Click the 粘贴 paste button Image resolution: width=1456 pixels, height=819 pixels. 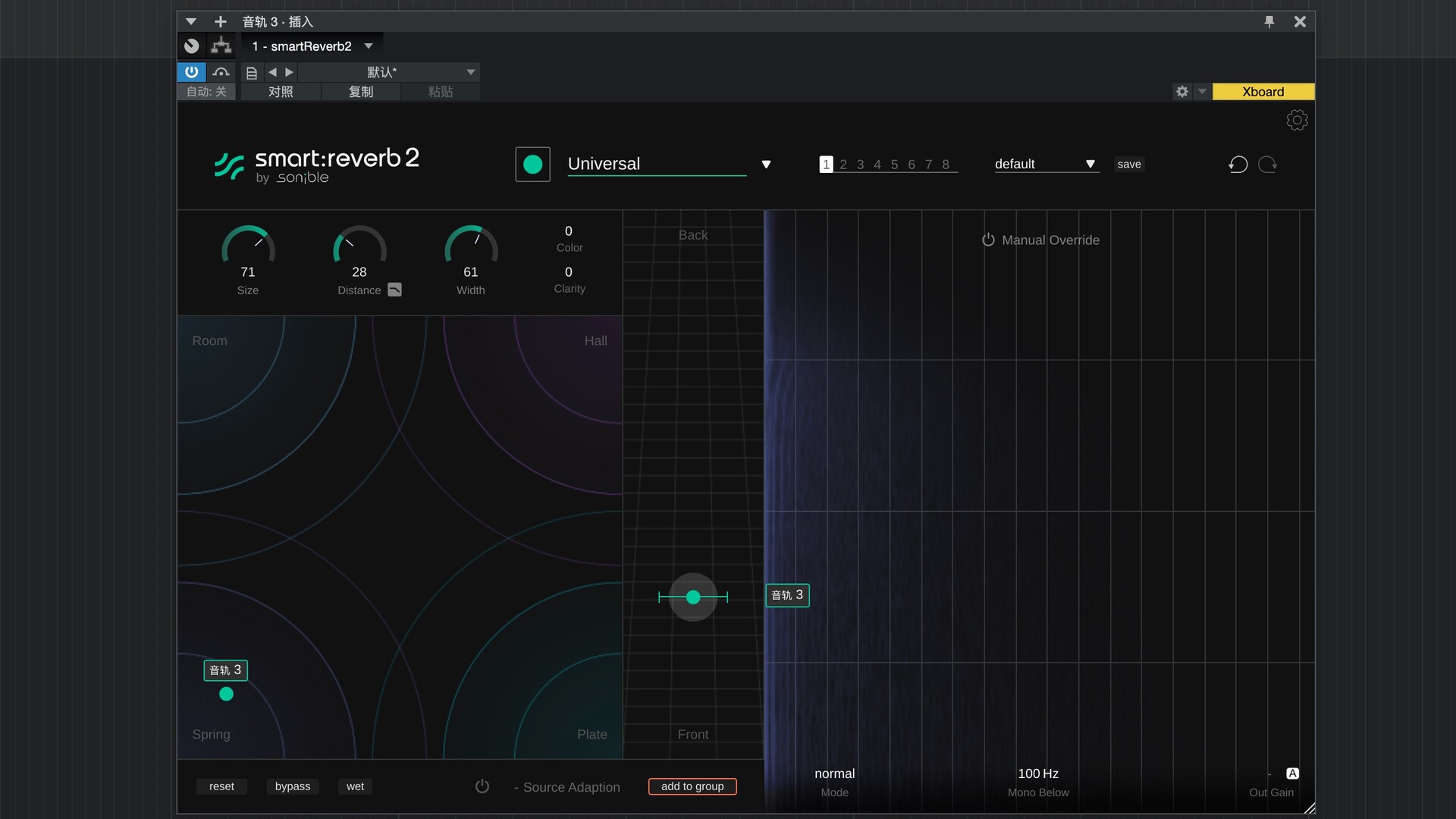click(x=441, y=92)
